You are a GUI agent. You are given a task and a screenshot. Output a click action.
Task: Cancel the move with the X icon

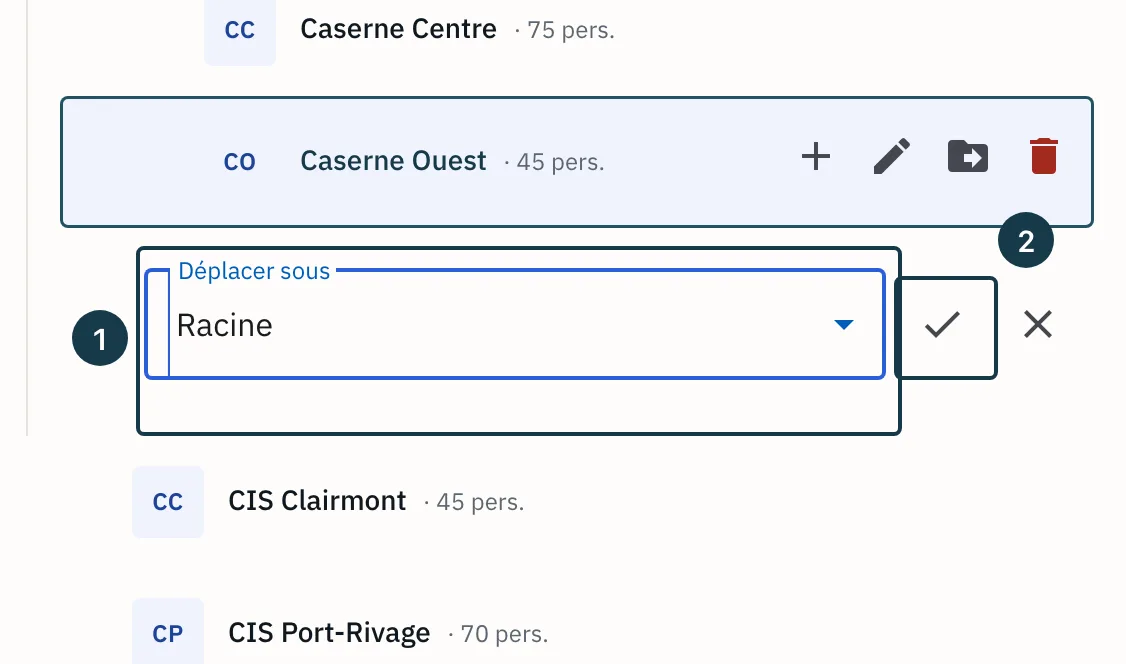(x=1038, y=324)
